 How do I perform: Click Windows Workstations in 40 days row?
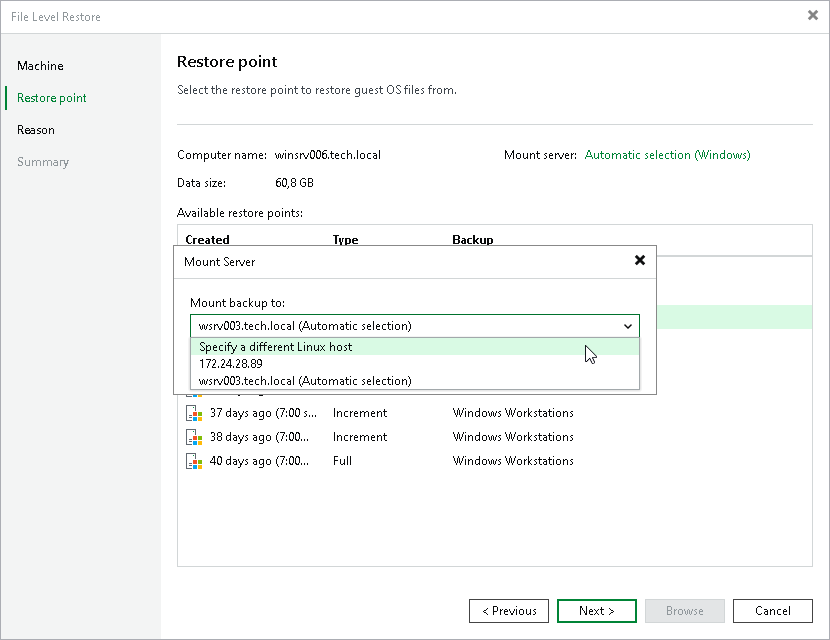tap(512, 461)
